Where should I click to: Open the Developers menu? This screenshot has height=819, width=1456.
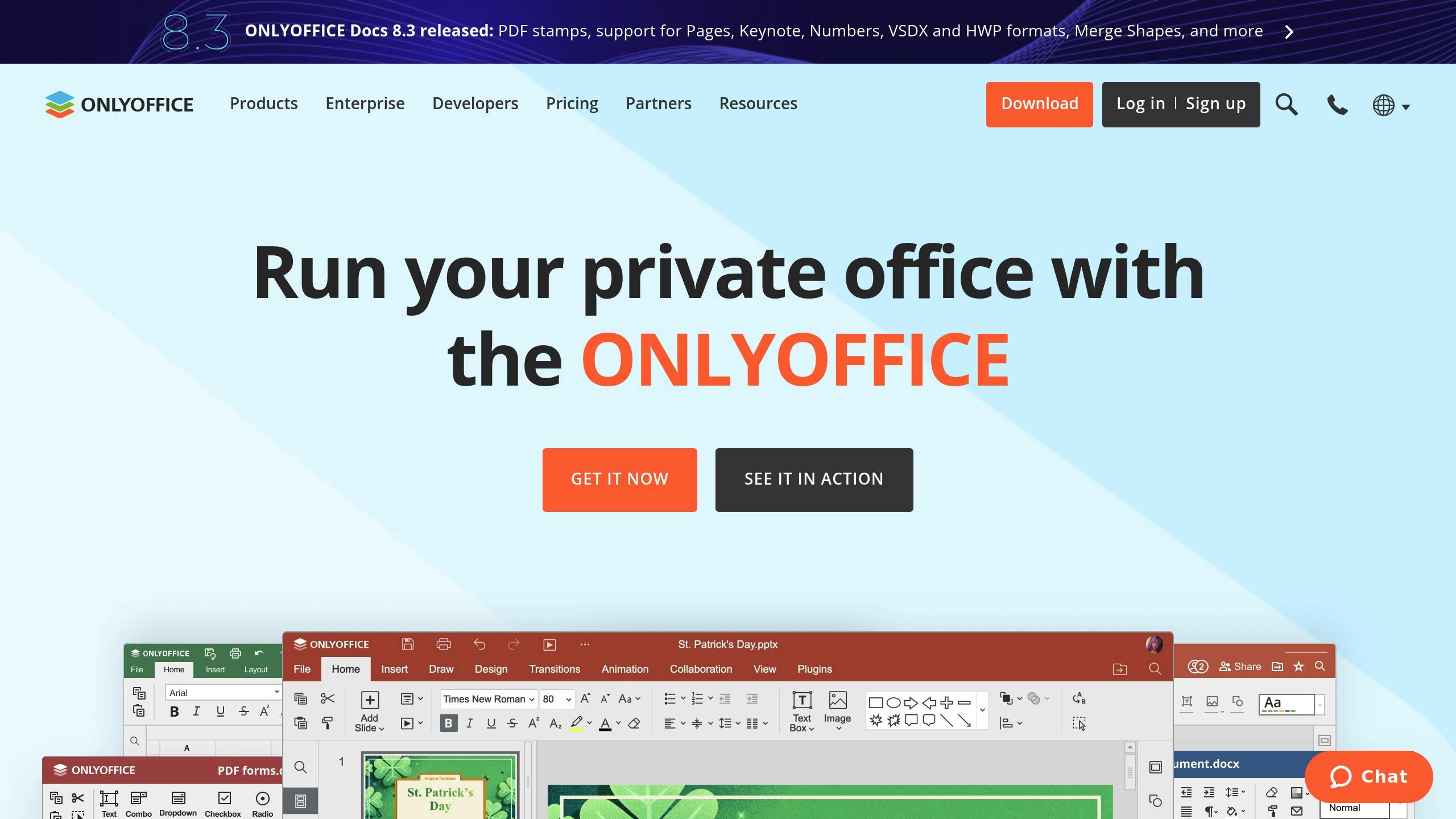pyautogui.click(x=475, y=104)
